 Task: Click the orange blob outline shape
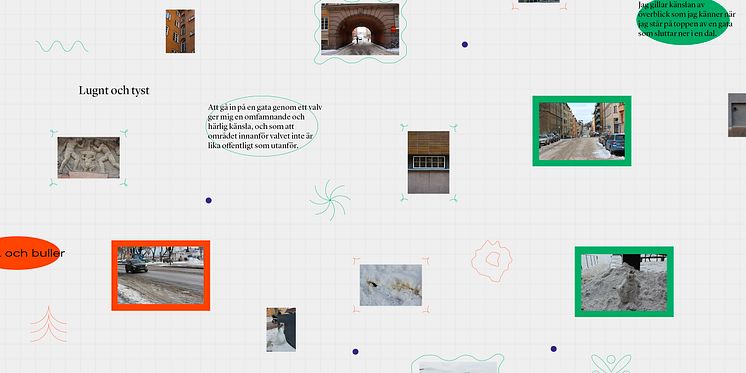(x=491, y=261)
